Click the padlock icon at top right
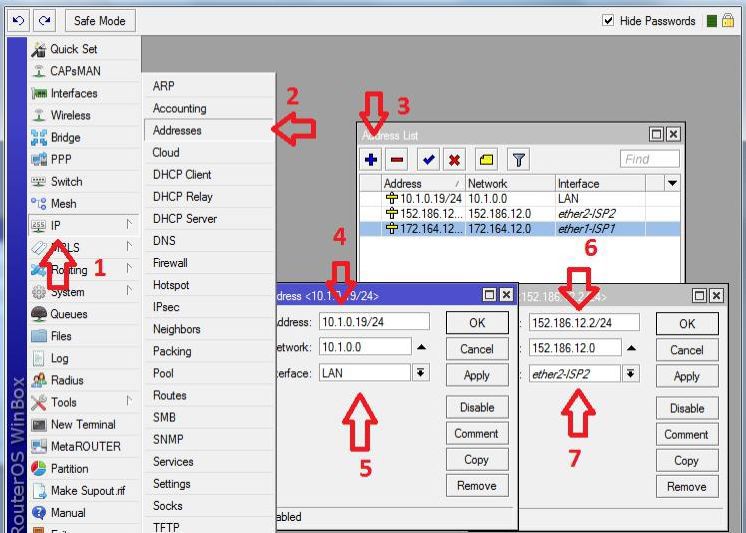Screen dimensions: 746x533 click(728, 20)
